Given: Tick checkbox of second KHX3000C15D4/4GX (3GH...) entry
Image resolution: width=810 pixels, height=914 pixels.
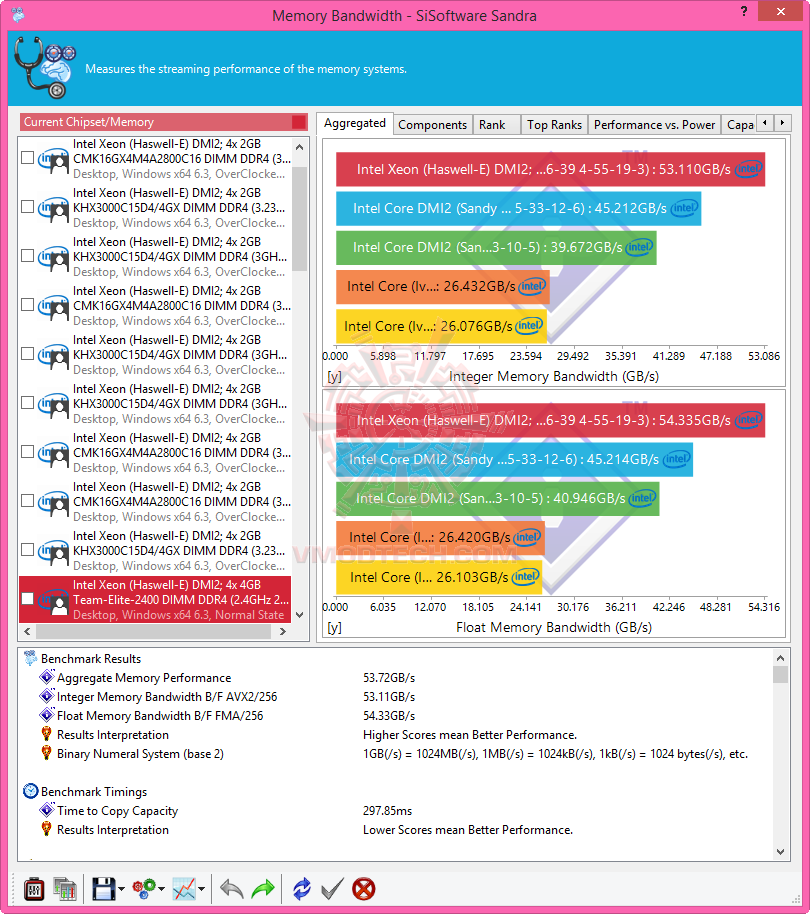Looking at the screenshot, I should tap(27, 354).
